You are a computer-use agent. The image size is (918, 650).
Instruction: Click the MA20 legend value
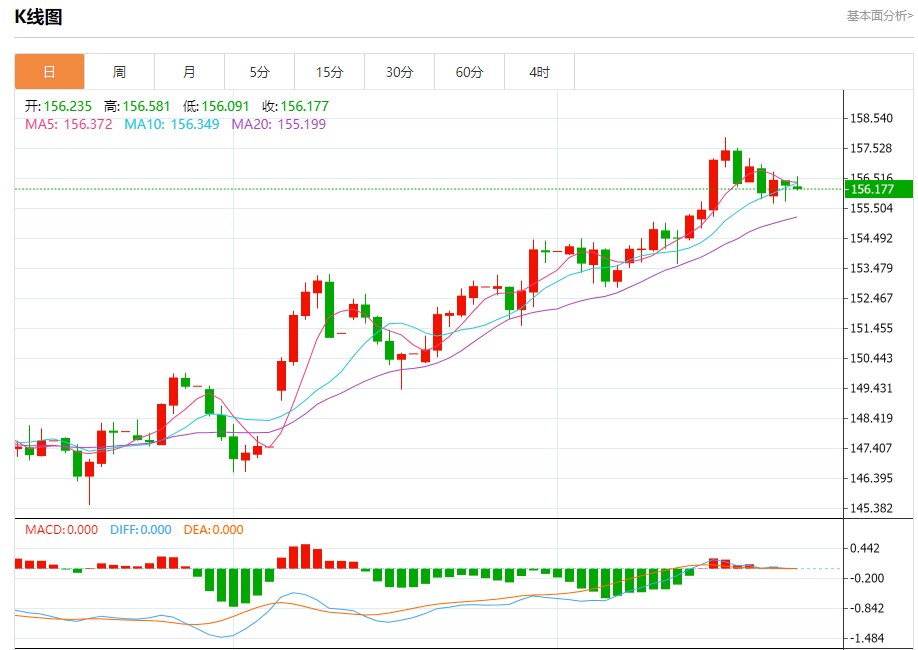(278, 124)
